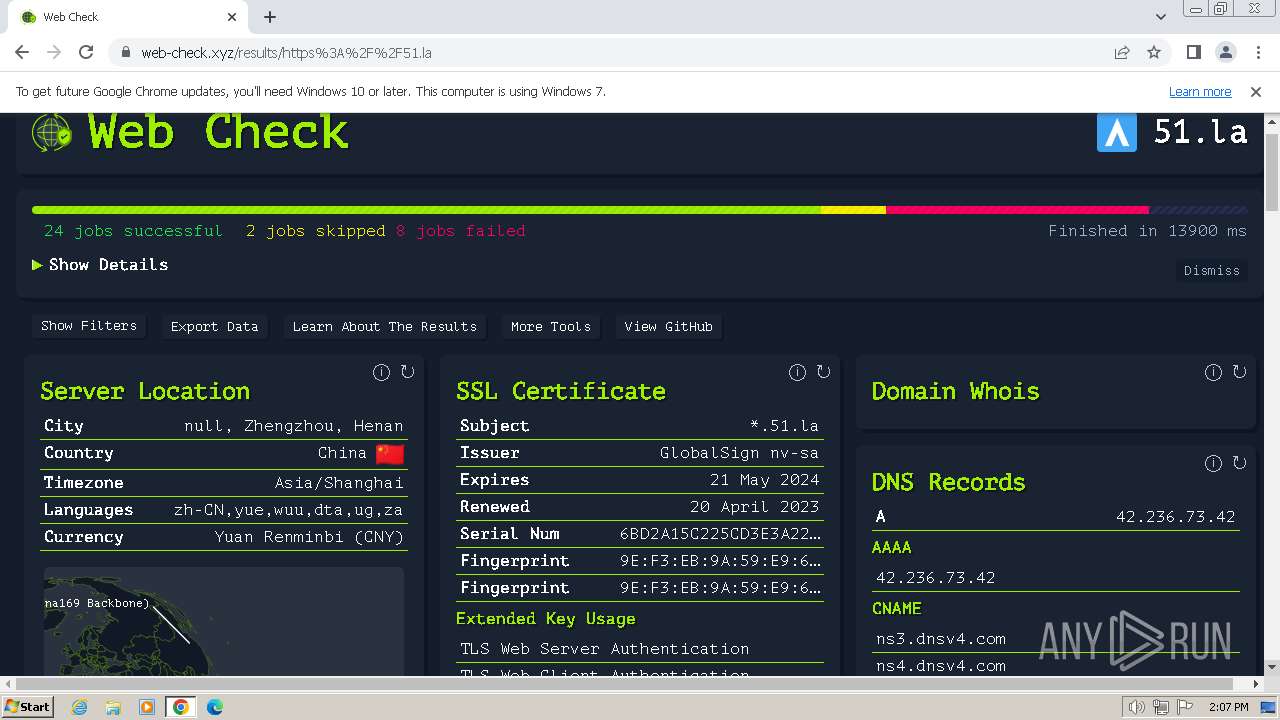This screenshot has height=720, width=1280.
Task: Select the Asia/Shanghai timezone value
Action: (x=339, y=483)
